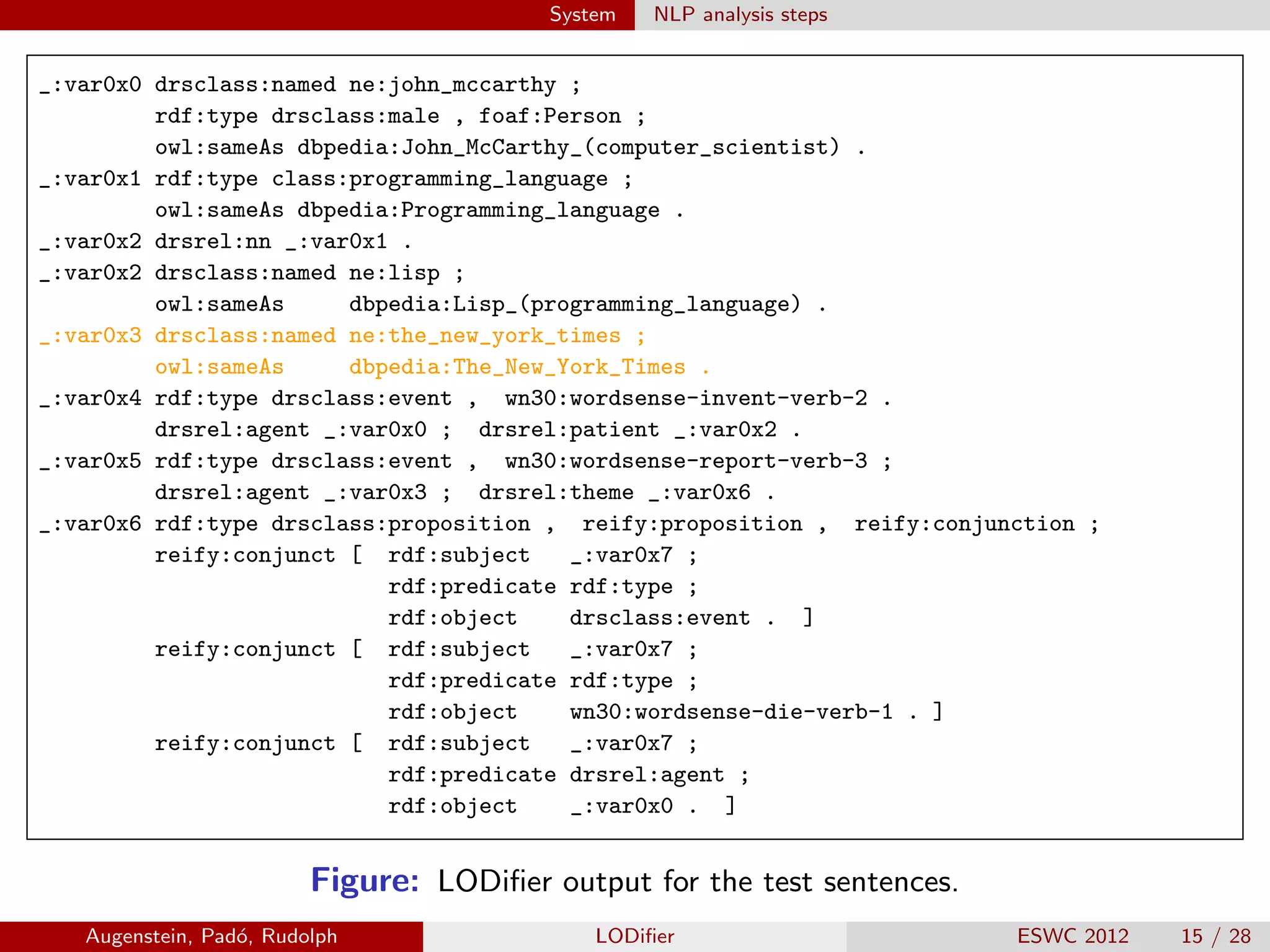The width and height of the screenshot is (1270, 952).
Task: Select drsrel:nn on the var0x2 line
Action: [x=213, y=241]
